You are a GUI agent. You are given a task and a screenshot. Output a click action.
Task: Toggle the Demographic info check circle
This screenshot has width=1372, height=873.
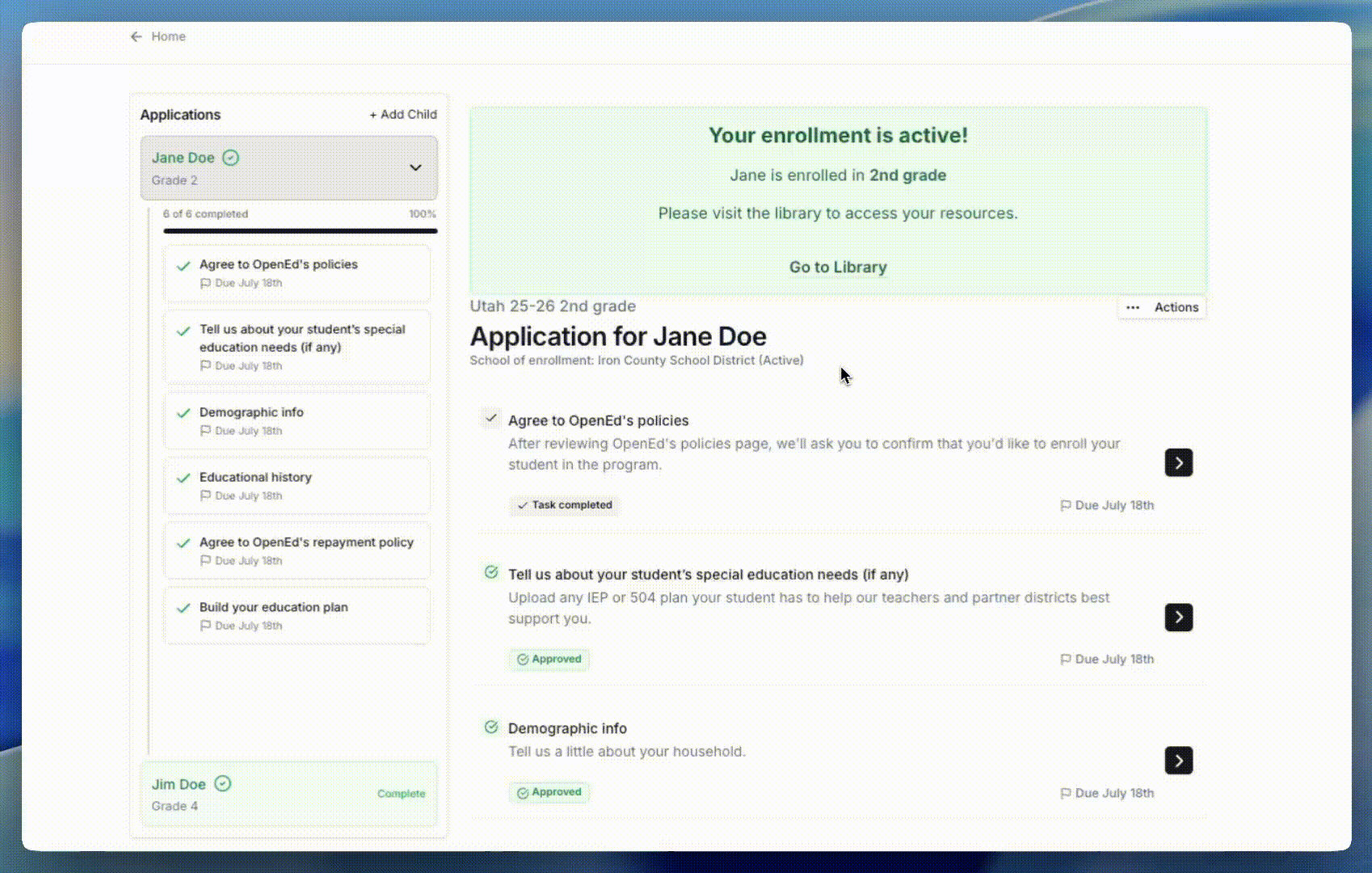491,727
